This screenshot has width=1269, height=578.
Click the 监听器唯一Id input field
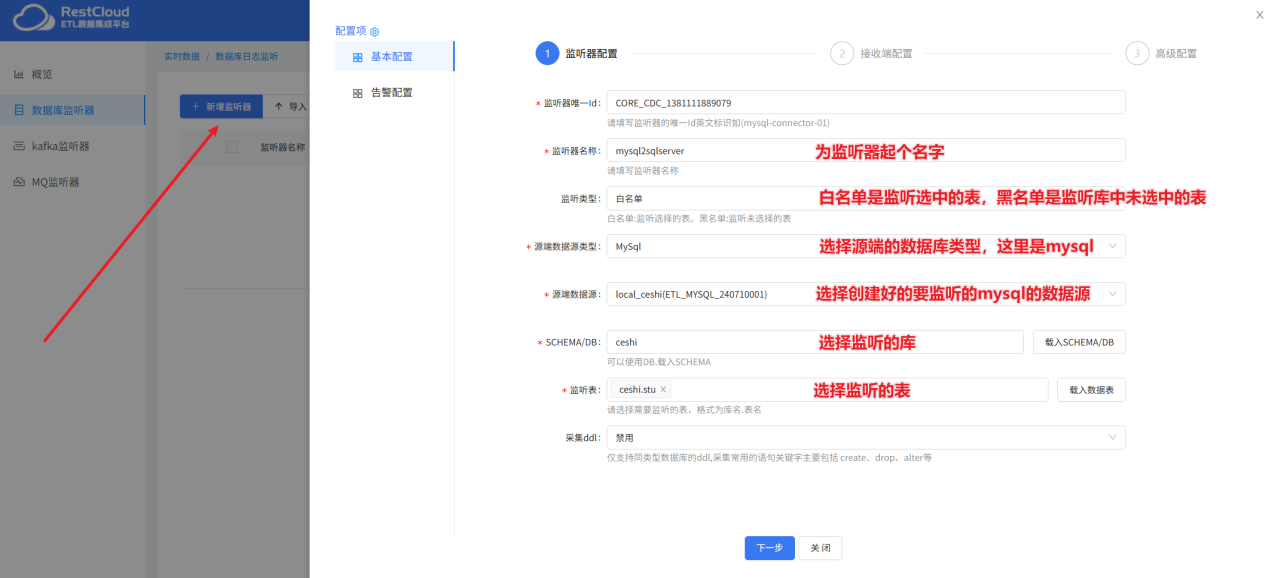pyautogui.click(x=866, y=102)
